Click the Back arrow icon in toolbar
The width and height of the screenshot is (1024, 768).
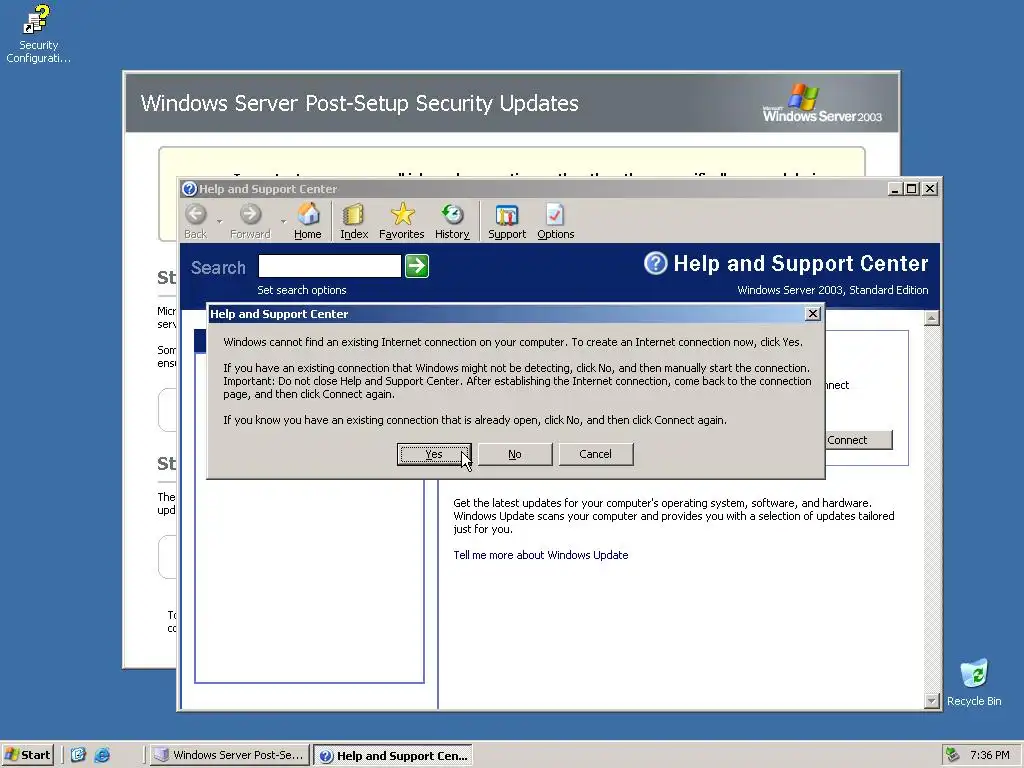pyautogui.click(x=195, y=214)
